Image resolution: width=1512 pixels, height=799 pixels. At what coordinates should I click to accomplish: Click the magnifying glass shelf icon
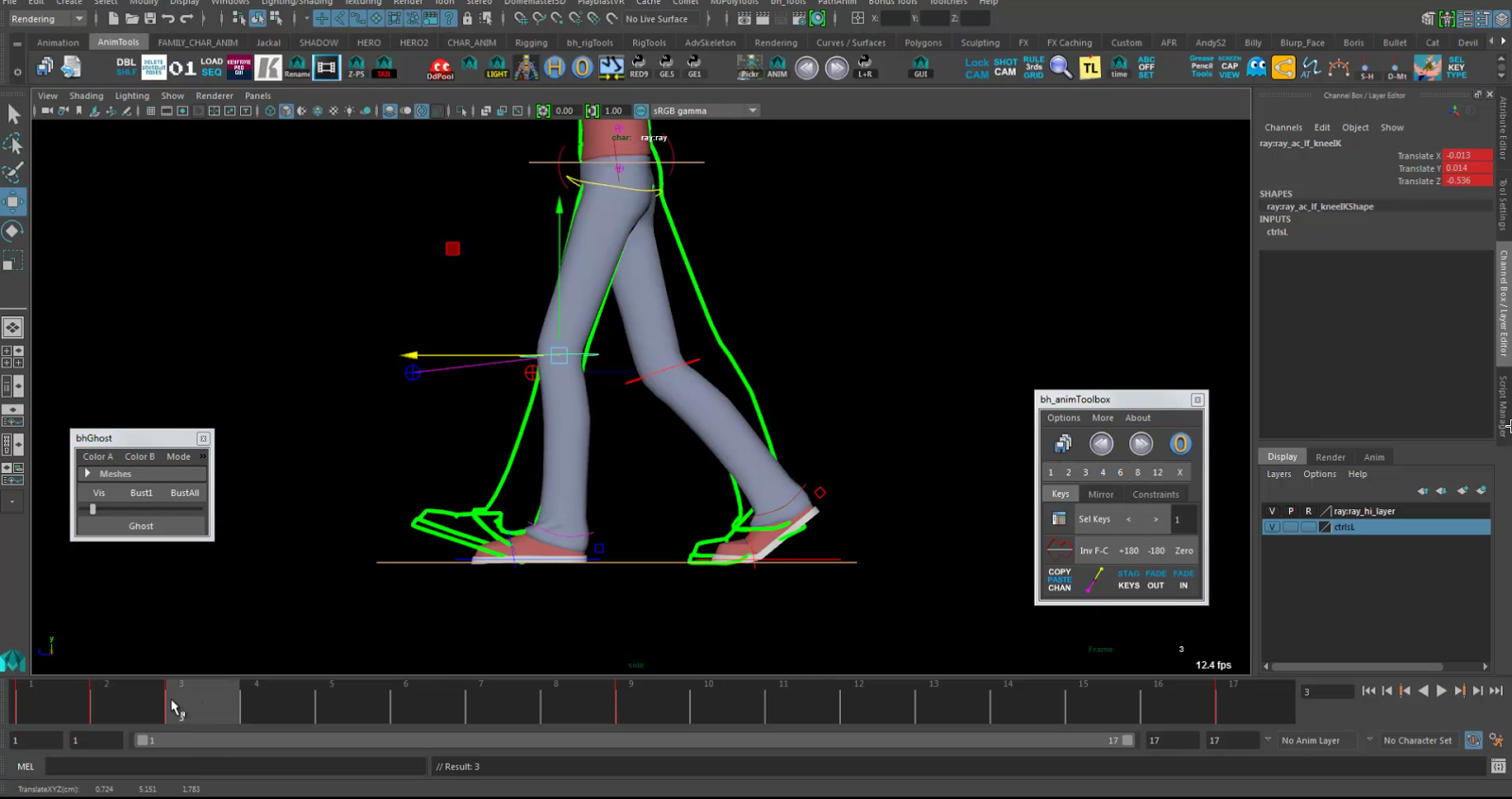click(1060, 68)
